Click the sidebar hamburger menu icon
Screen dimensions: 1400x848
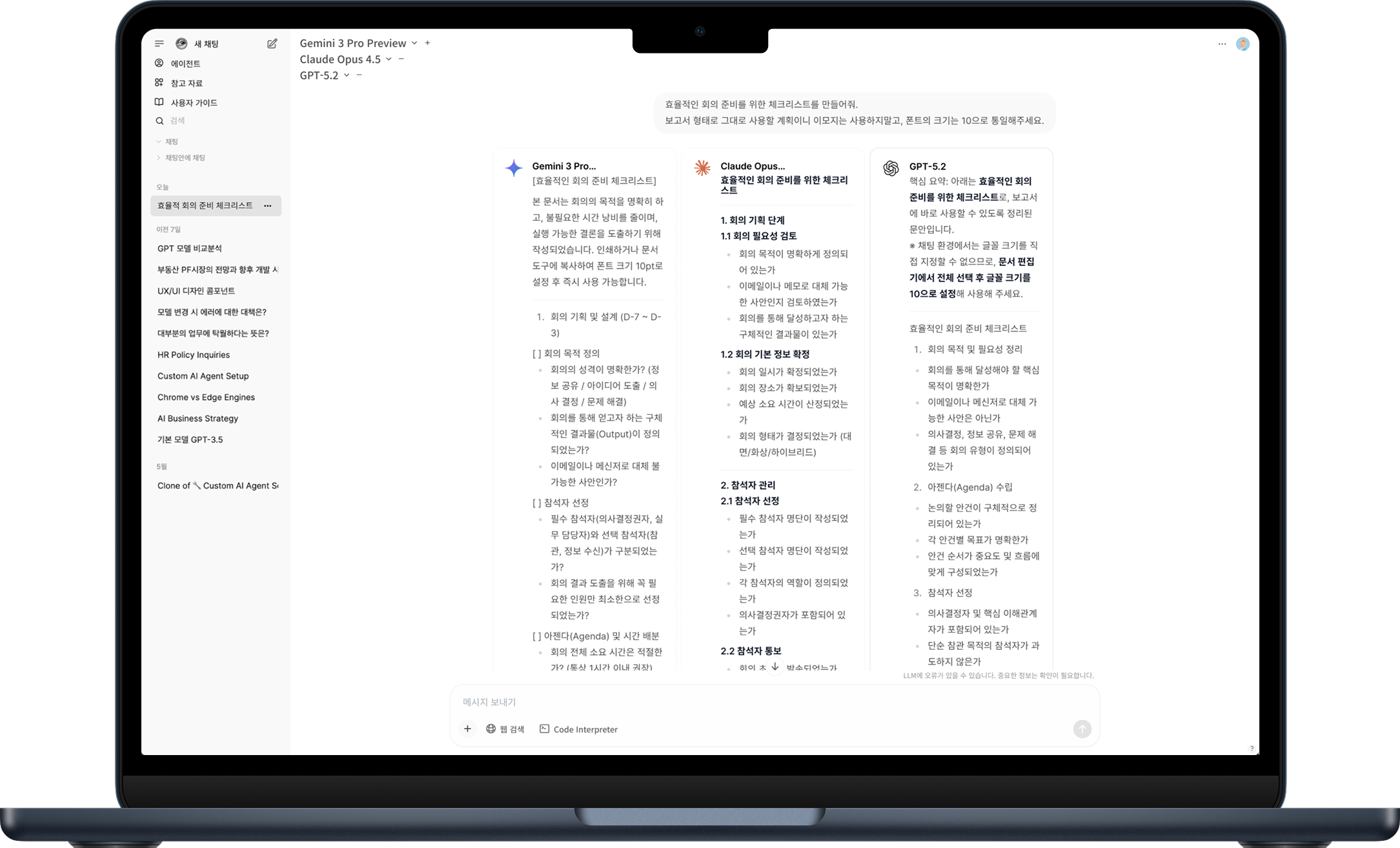coord(159,44)
